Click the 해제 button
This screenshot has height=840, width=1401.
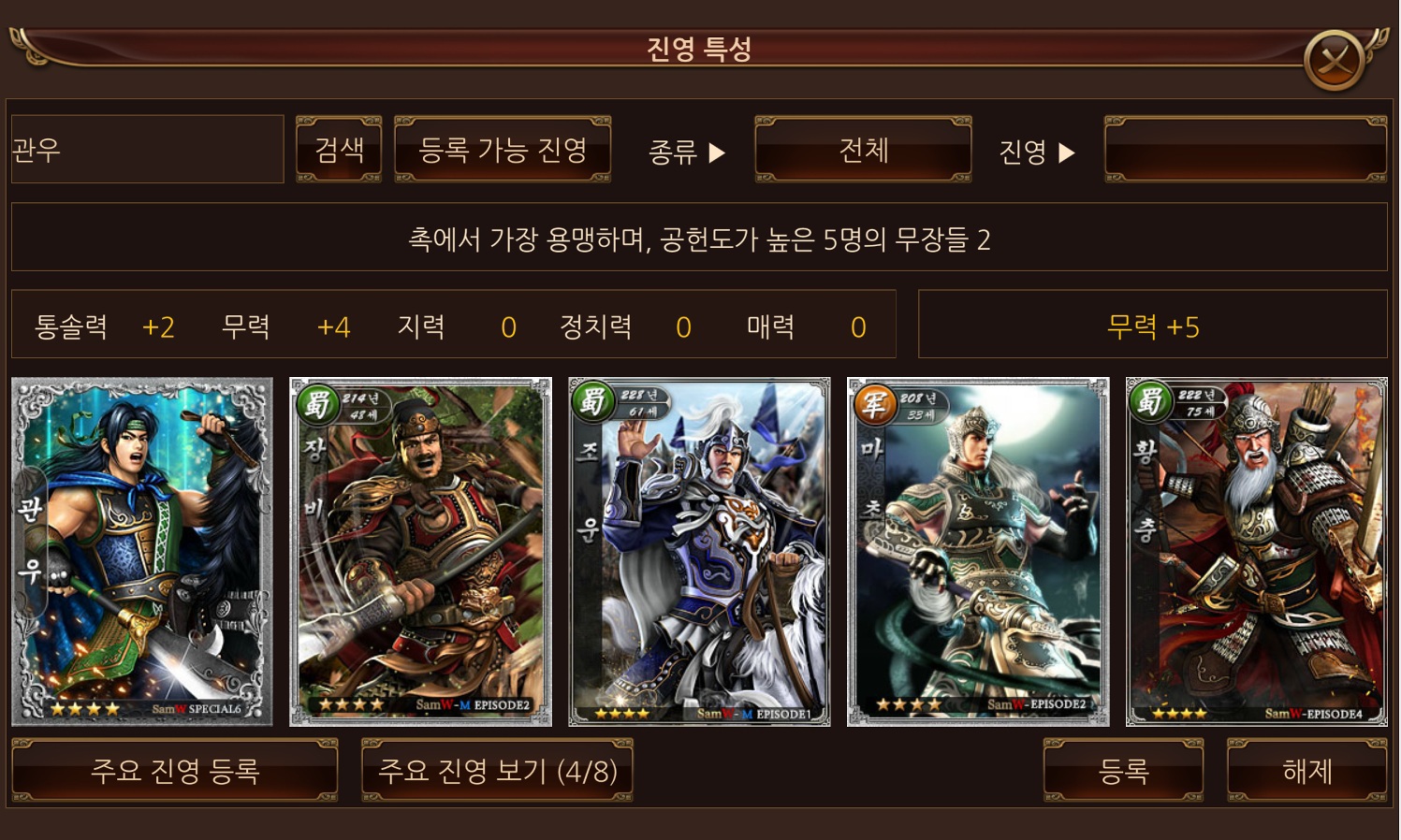point(1307,771)
